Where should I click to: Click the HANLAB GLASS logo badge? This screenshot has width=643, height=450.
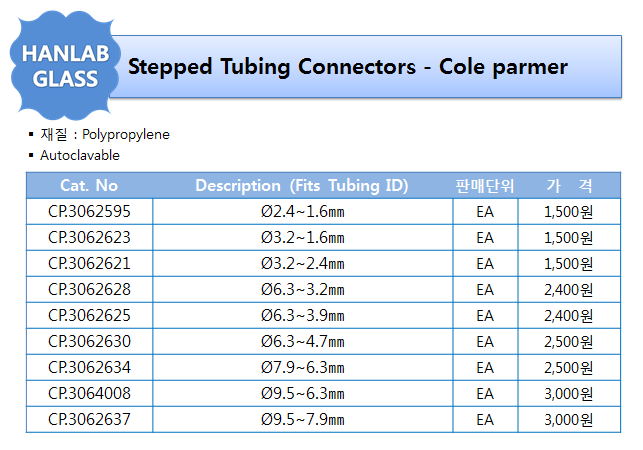pos(65,66)
